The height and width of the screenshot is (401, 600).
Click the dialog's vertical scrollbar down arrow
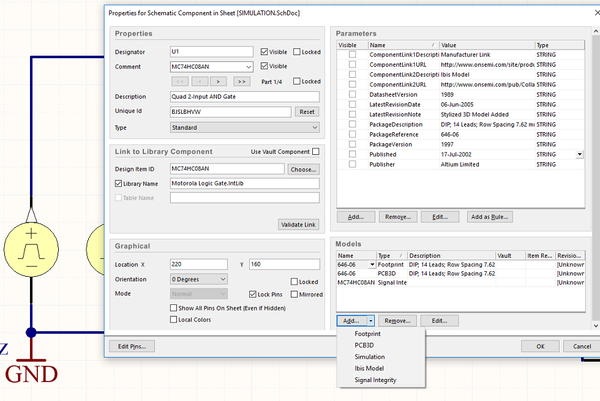(x=596, y=326)
